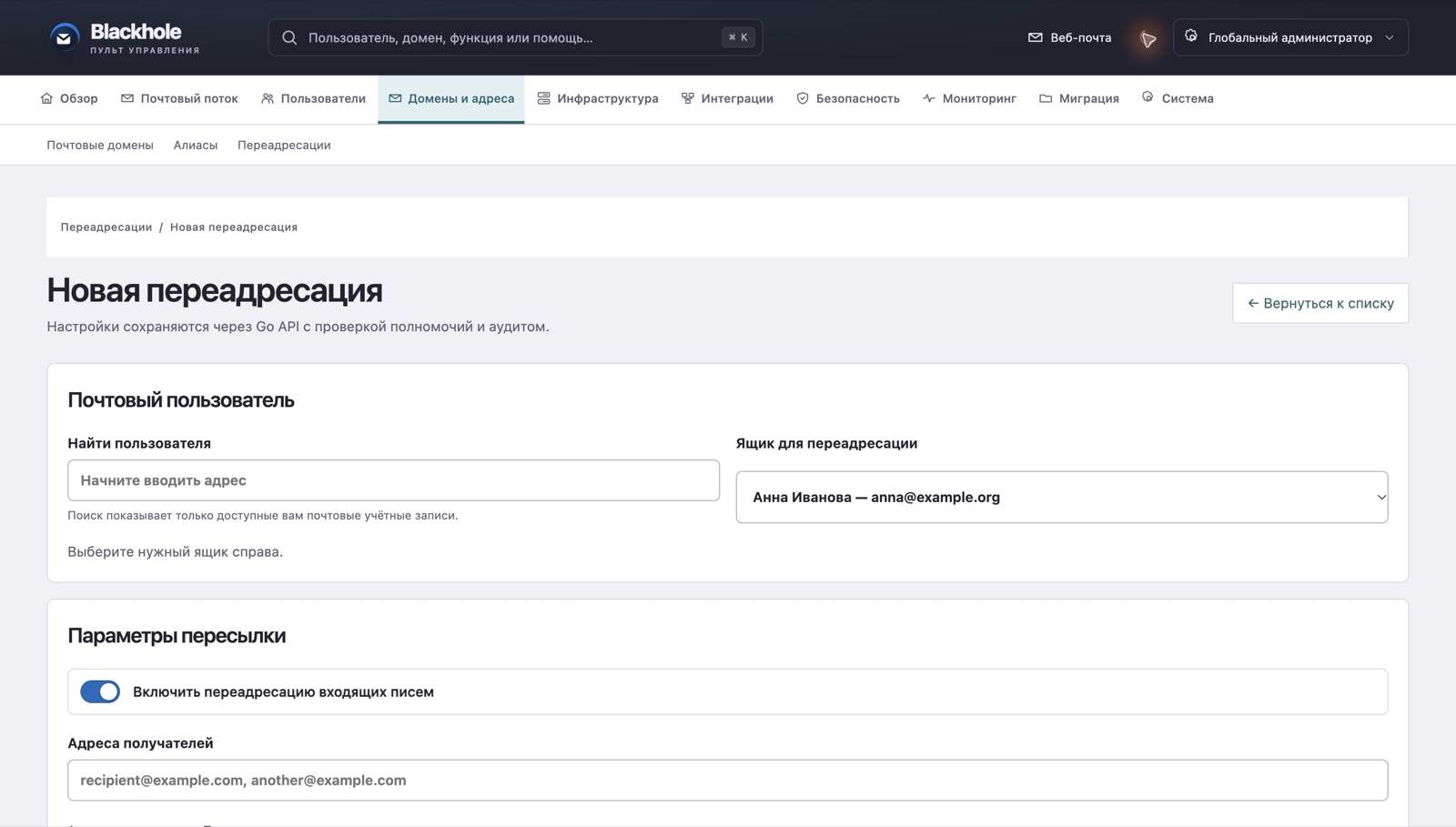Click the pulse icon beside Мониторинг
The height and width of the screenshot is (827, 1456).
[x=928, y=98]
